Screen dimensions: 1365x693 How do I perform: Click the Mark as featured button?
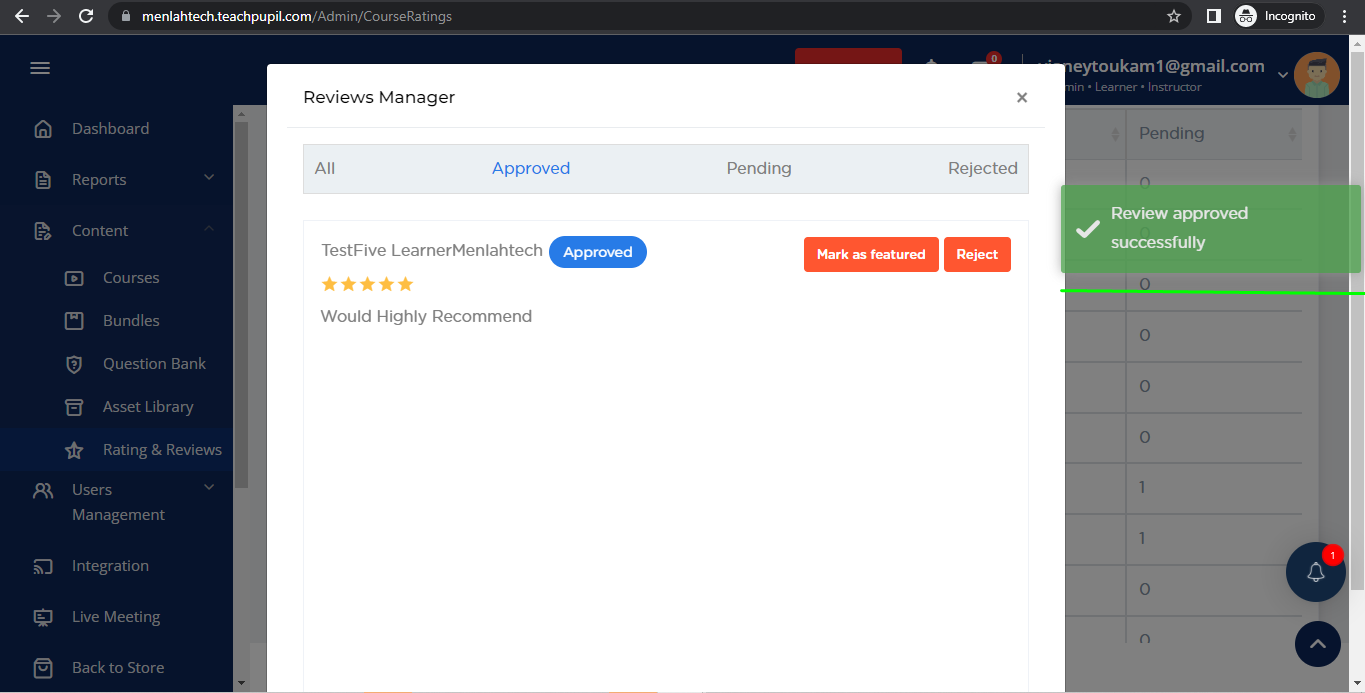tap(870, 254)
